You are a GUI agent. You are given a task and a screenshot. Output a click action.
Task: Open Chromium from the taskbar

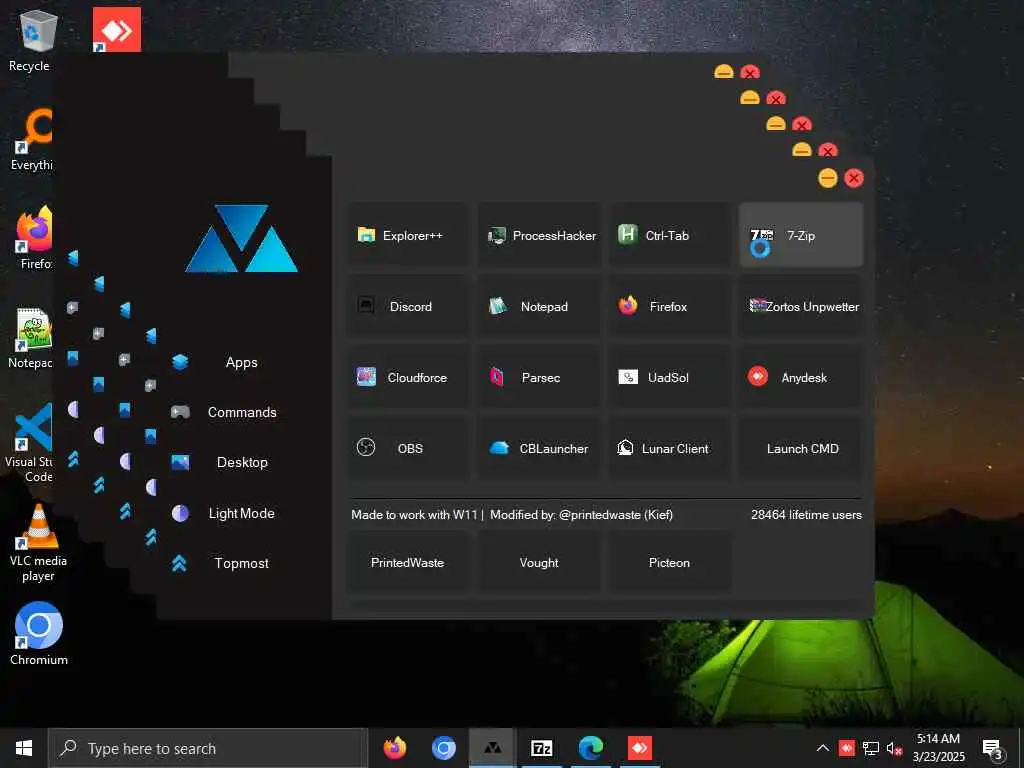(x=443, y=748)
